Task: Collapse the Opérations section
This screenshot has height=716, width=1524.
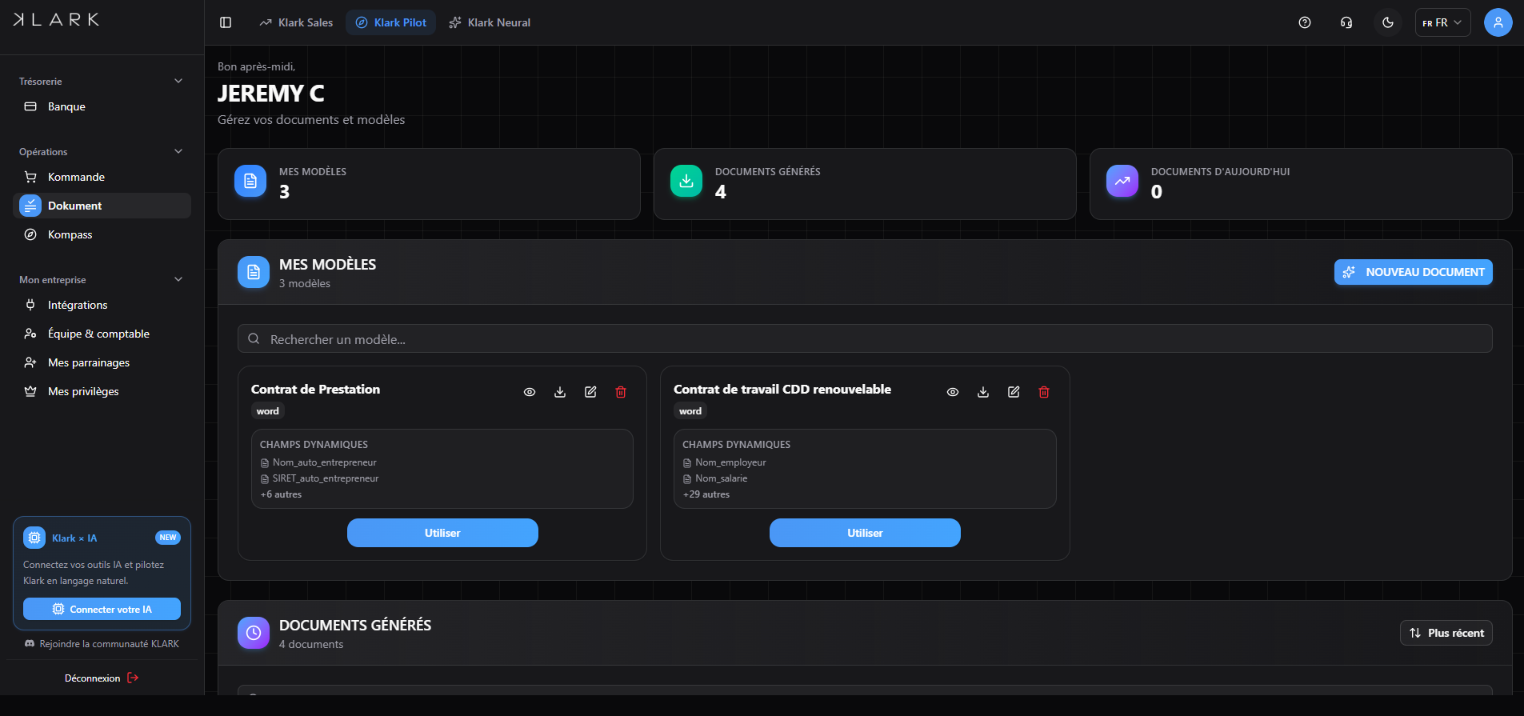Action: tap(178, 152)
